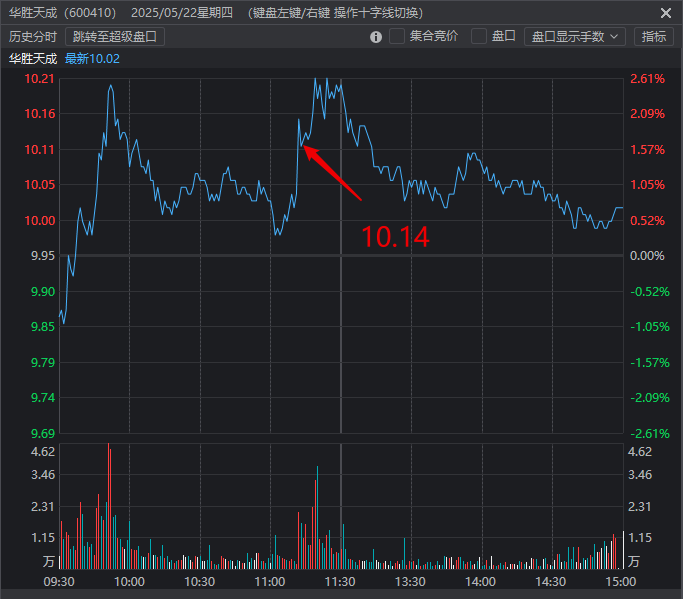
Task: Click the info icon beside 集合竞价
Action: point(376,37)
